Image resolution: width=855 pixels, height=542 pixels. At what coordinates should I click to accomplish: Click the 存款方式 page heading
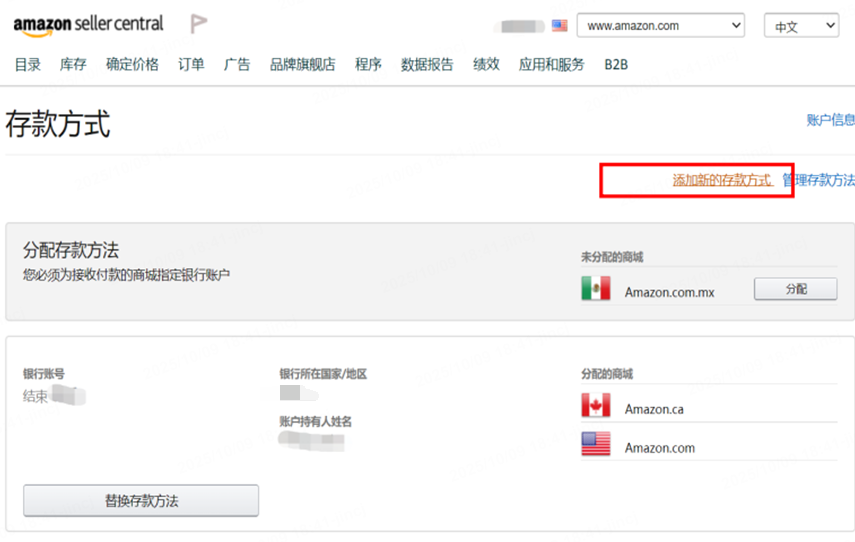58,124
